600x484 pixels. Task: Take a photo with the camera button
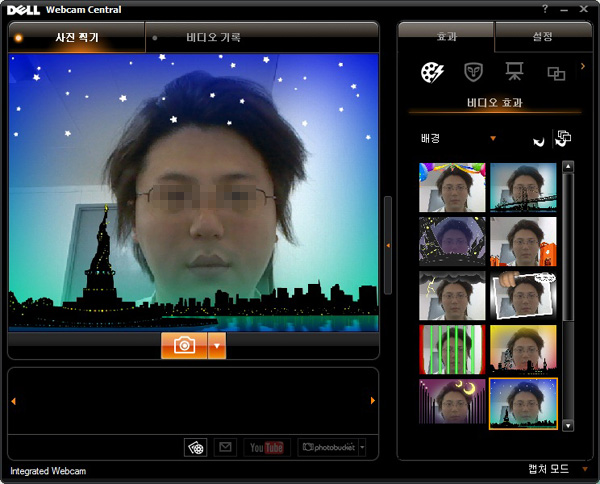[x=184, y=345]
